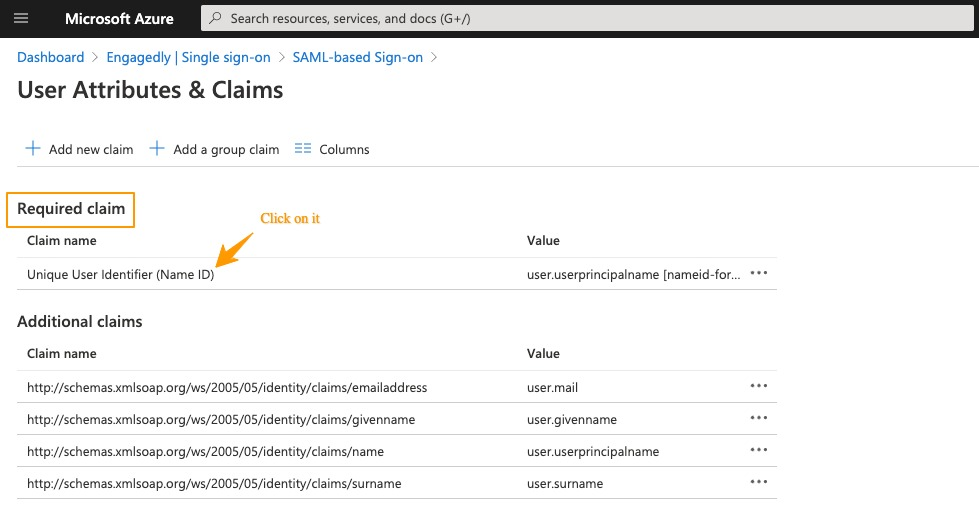The height and width of the screenshot is (527, 979).
Task: Open the ellipsis menu for the emailaddress claim
Action: [759, 386]
